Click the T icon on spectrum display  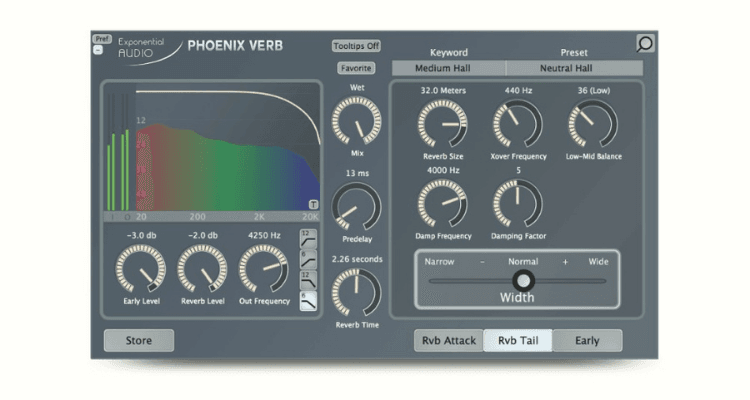[x=314, y=205]
